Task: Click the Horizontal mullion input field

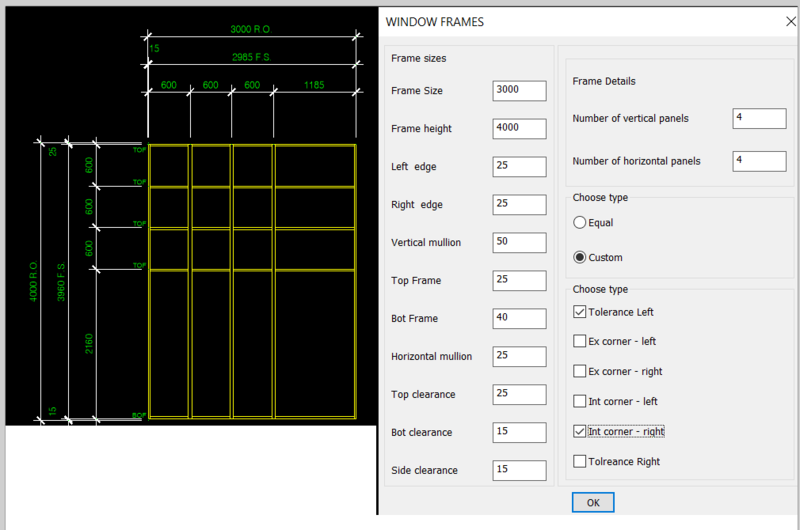Action: 519,357
